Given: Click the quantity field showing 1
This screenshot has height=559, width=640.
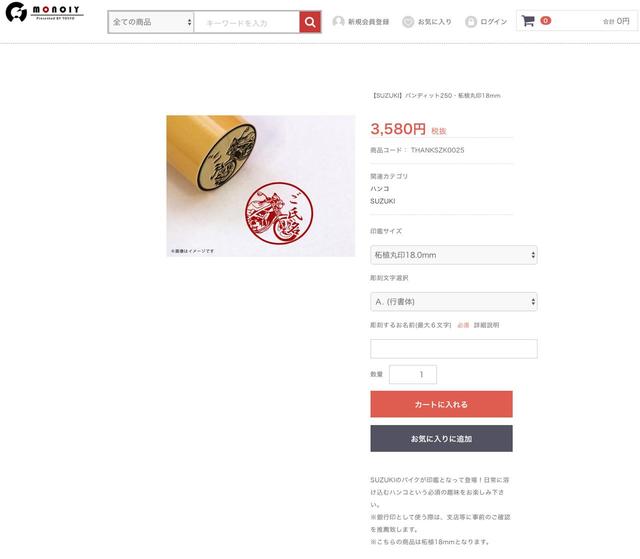Looking at the screenshot, I should pos(413,374).
